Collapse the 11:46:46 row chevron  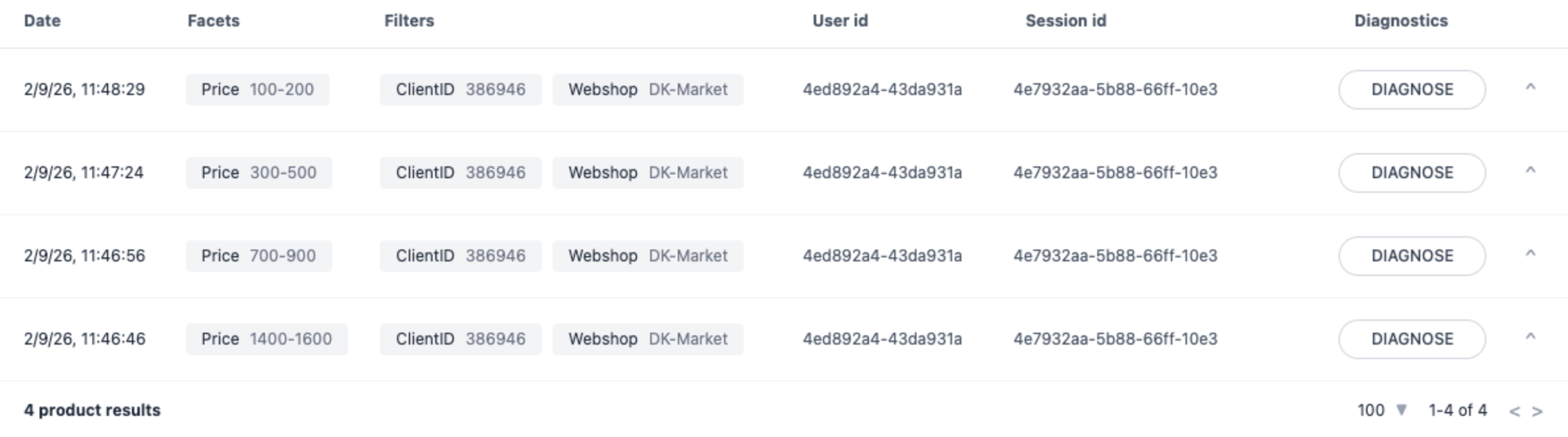pos(1530,337)
